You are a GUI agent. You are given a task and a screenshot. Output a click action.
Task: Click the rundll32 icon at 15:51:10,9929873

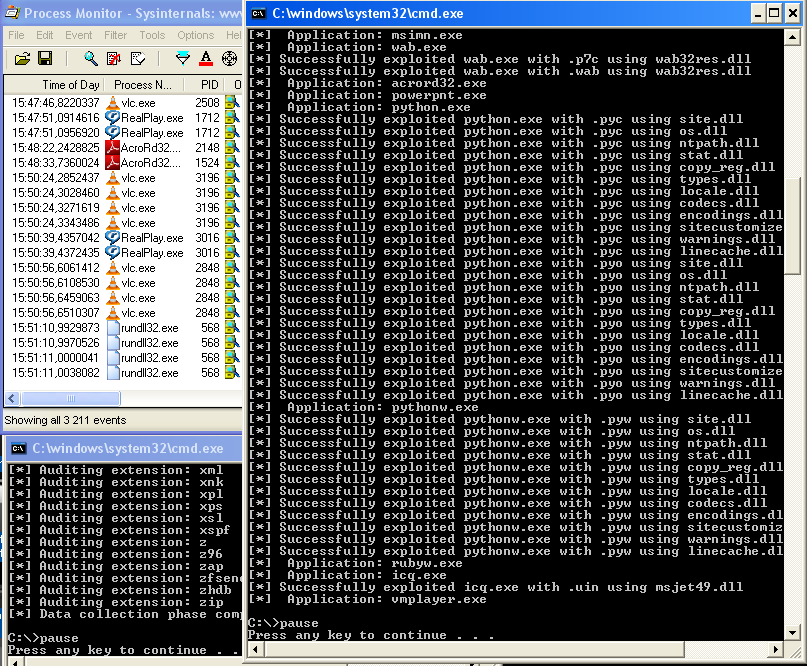(x=113, y=328)
